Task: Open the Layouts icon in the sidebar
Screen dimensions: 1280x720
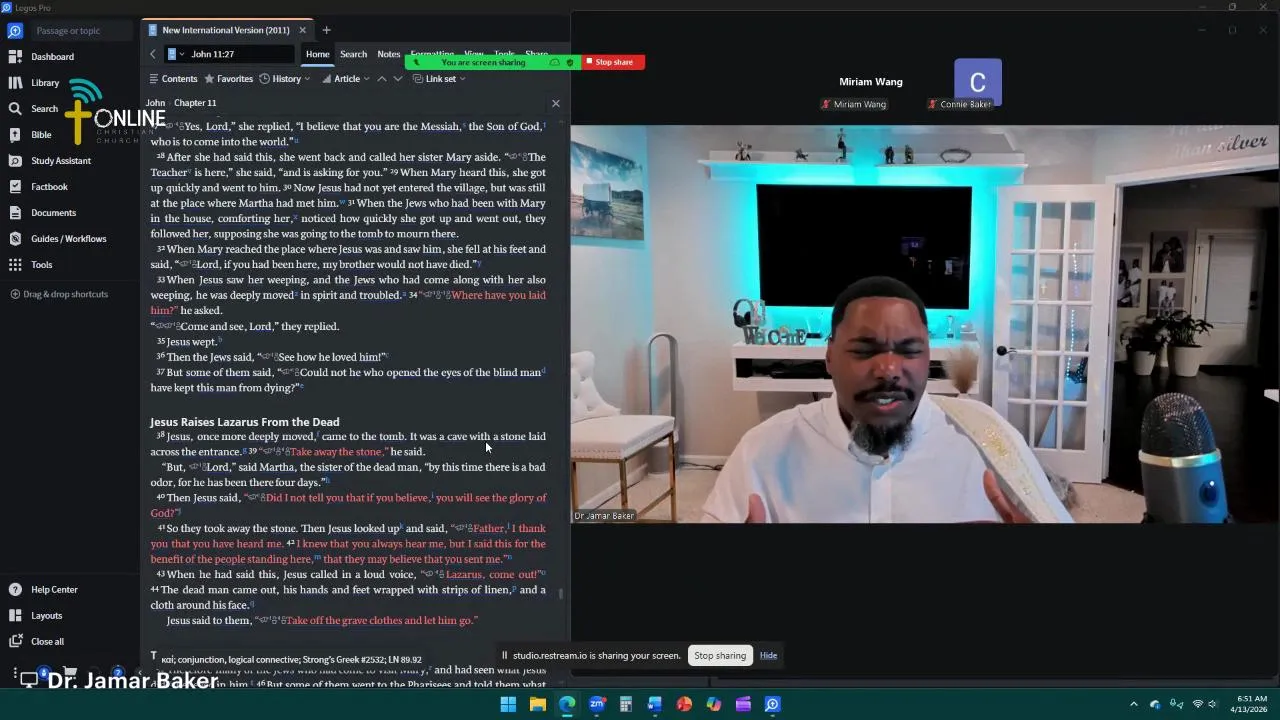Action: 15,616
